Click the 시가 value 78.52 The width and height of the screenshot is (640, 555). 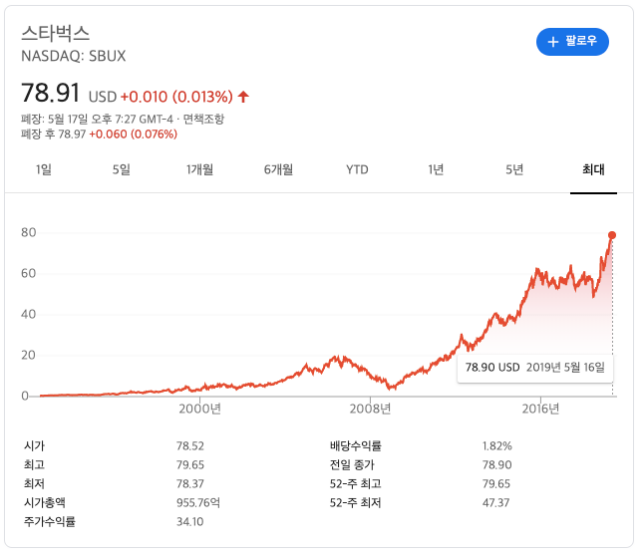190,446
